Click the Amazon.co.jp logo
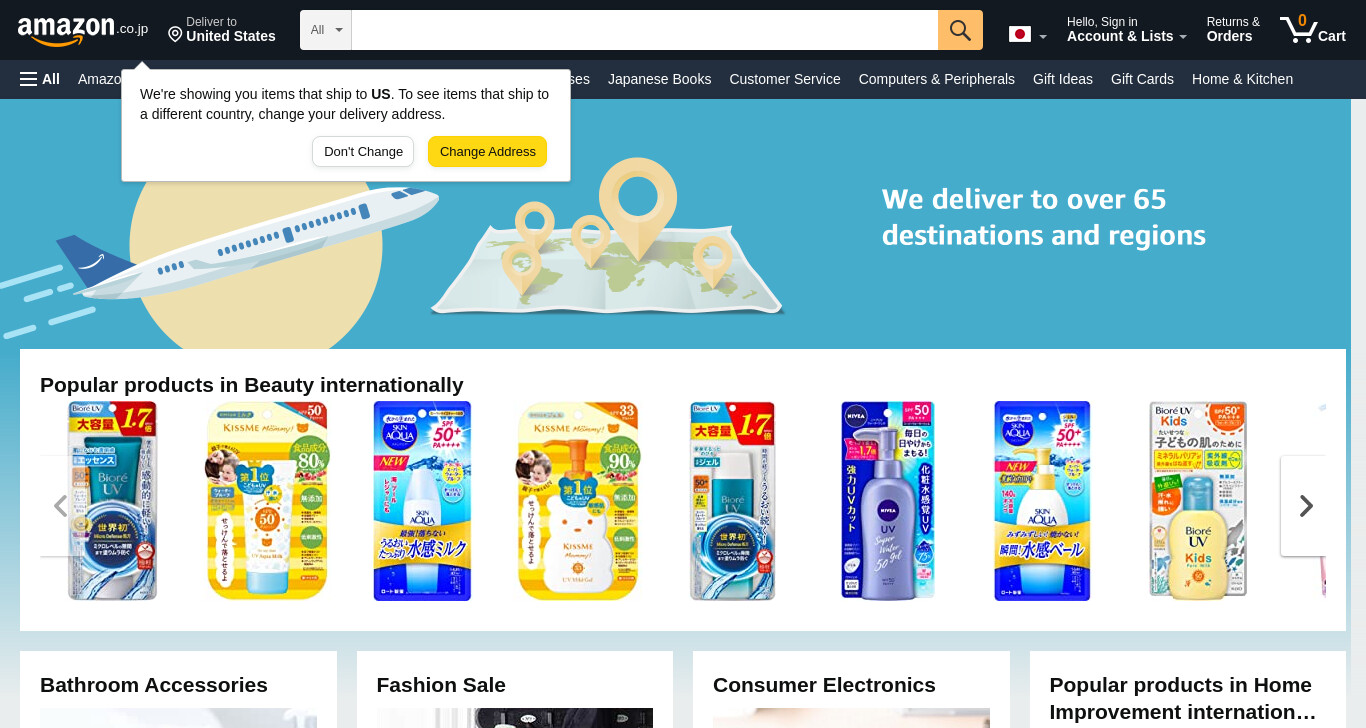1366x728 pixels. pos(82,30)
